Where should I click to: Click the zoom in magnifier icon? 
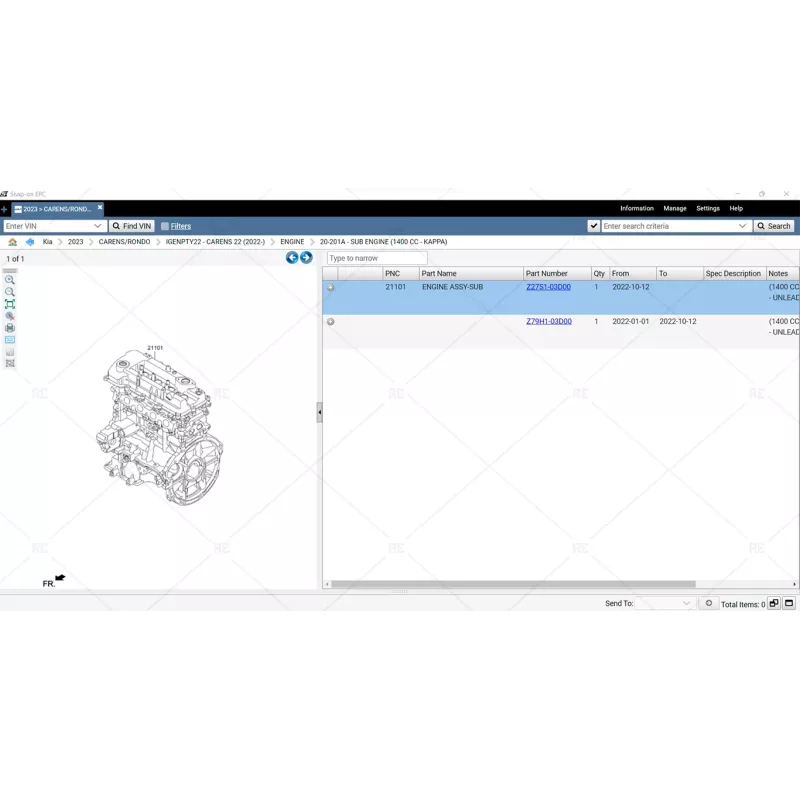pos(10,280)
